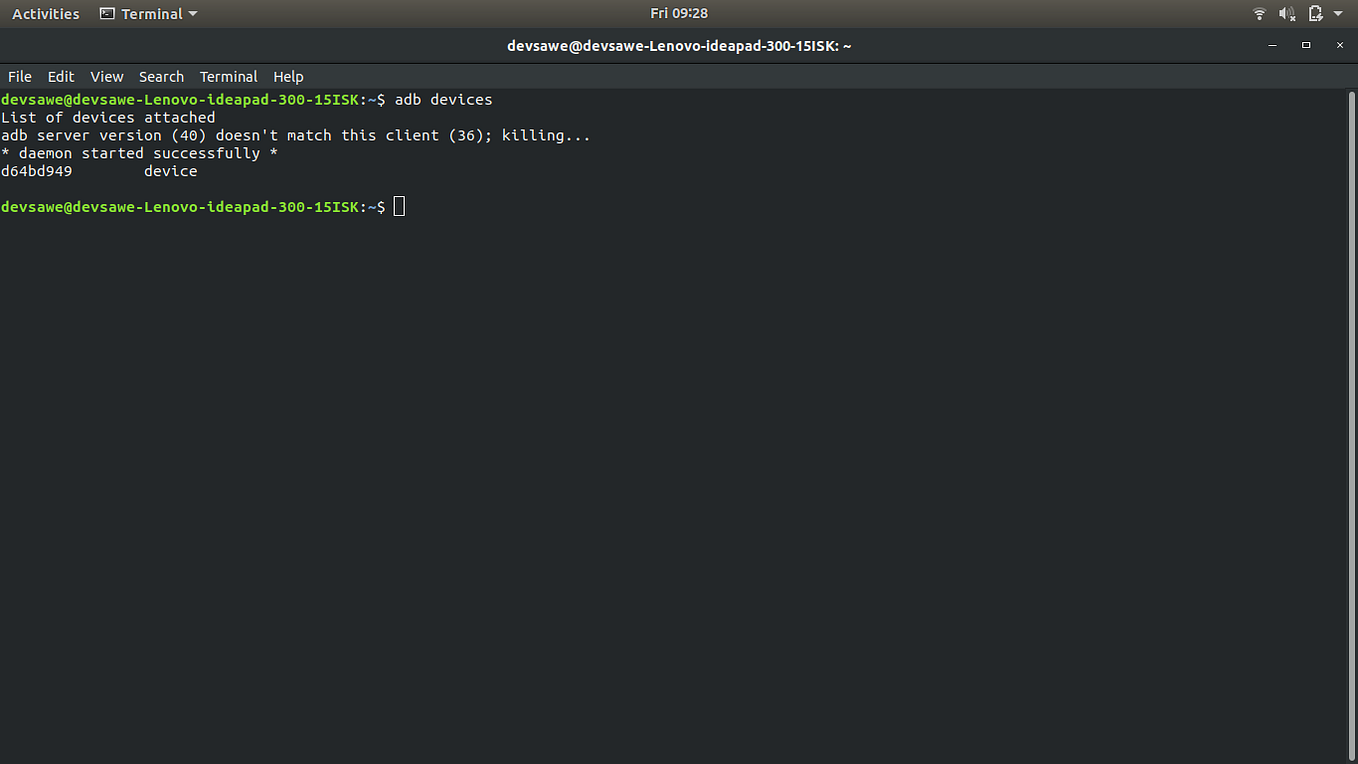The image size is (1358, 764).
Task: Click the terminal scrollbar on the right
Action: 1351,300
